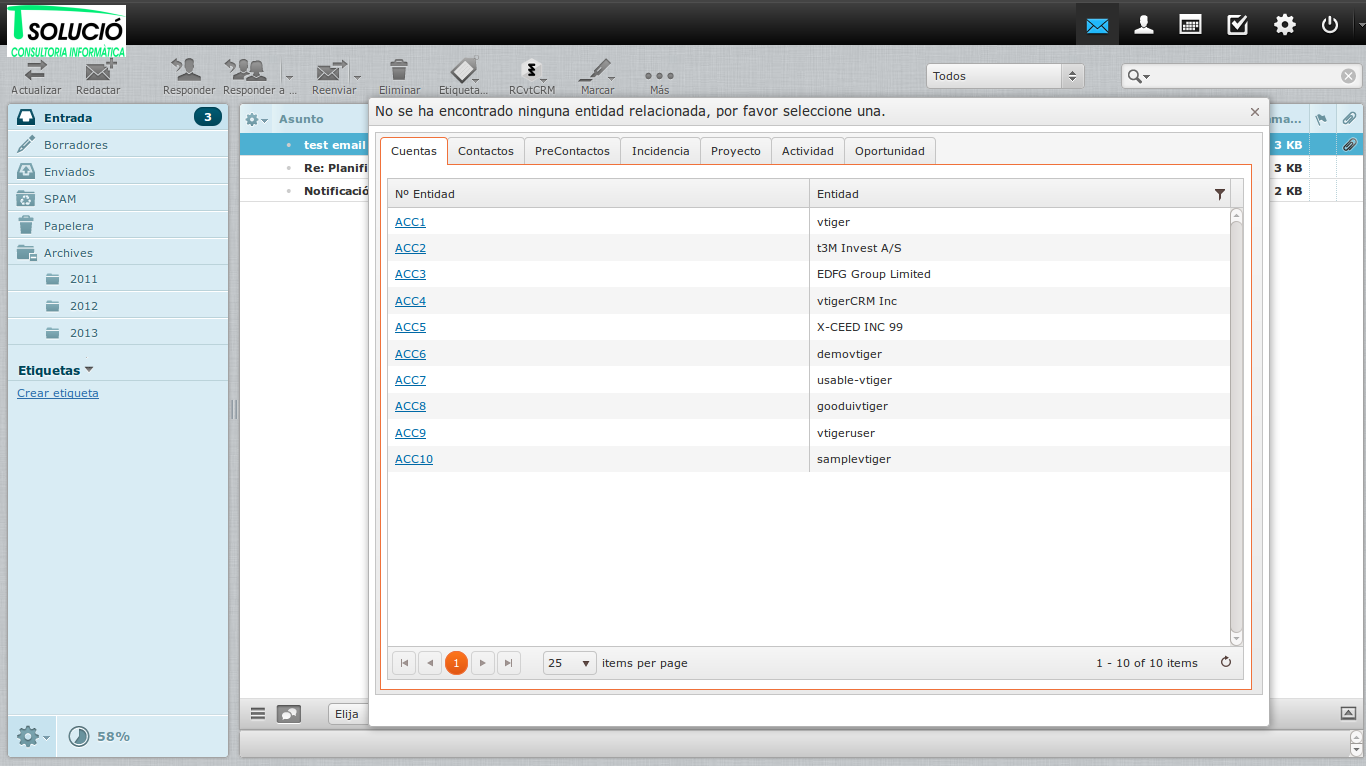Expand the Todos filter dropdown
The image size is (1366, 766).
(x=1005, y=76)
